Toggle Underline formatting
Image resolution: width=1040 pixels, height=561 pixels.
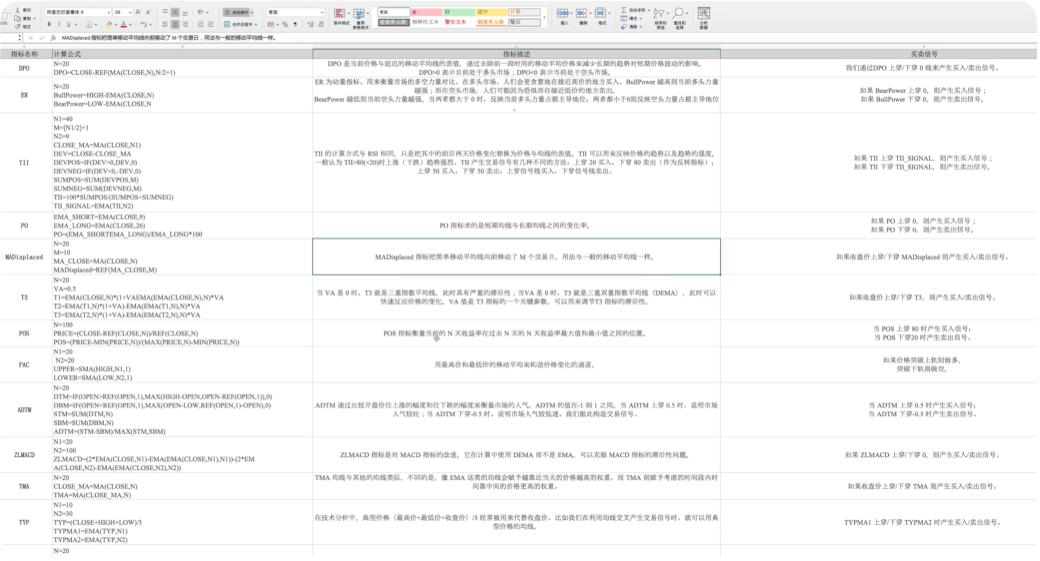click(x=68, y=24)
